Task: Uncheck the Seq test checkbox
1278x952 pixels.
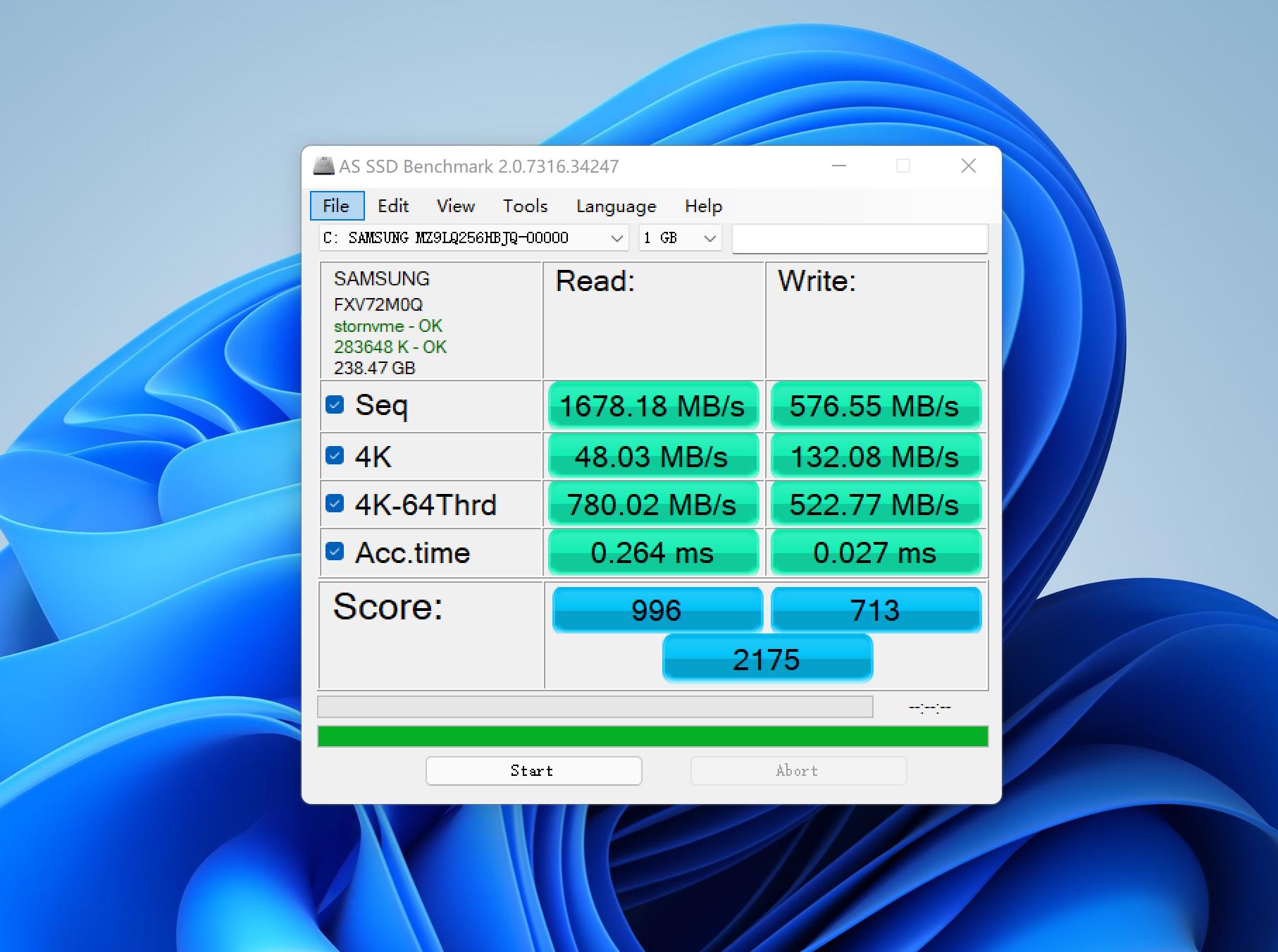Action: coord(335,405)
